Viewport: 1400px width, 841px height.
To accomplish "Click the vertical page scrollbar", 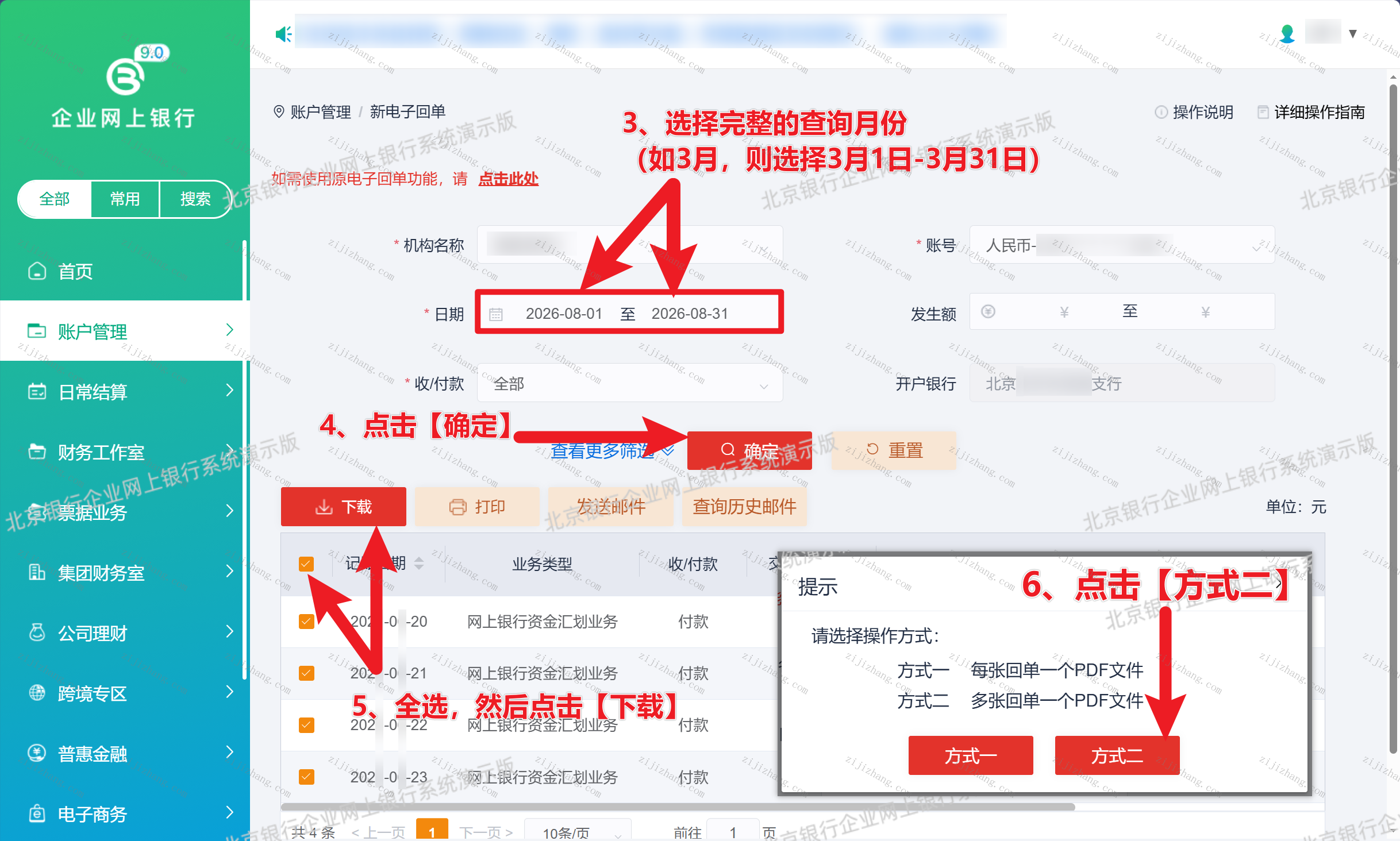I will coord(1393,419).
